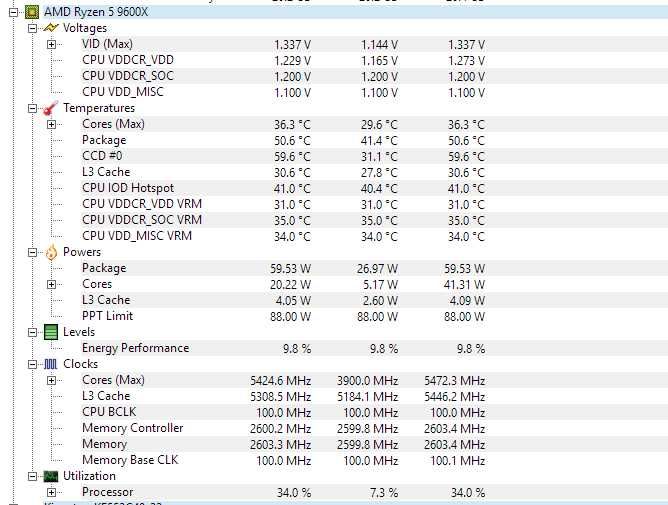Expand the VID (Max) row
The image size is (668, 505).
[52, 44]
